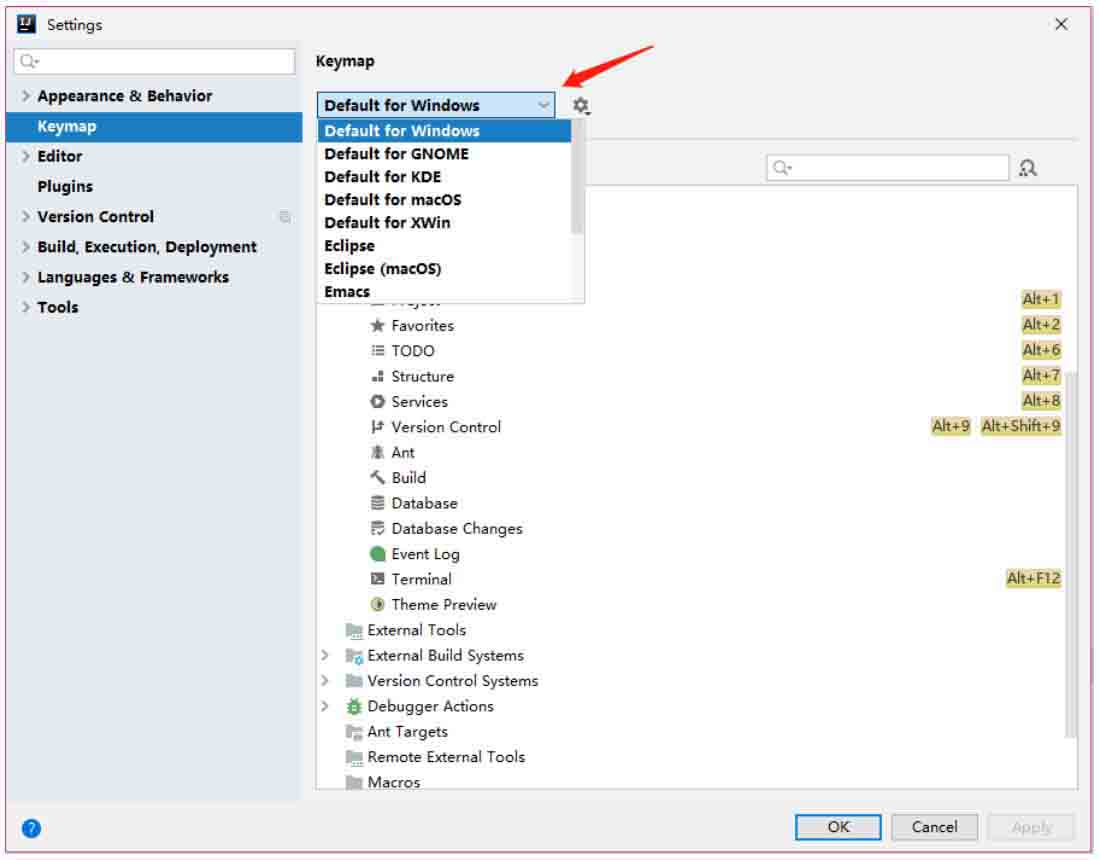Image resolution: width=1099 pixels, height=860 pixels.
Task: Click the Cancel button
Action: point(934,827)
